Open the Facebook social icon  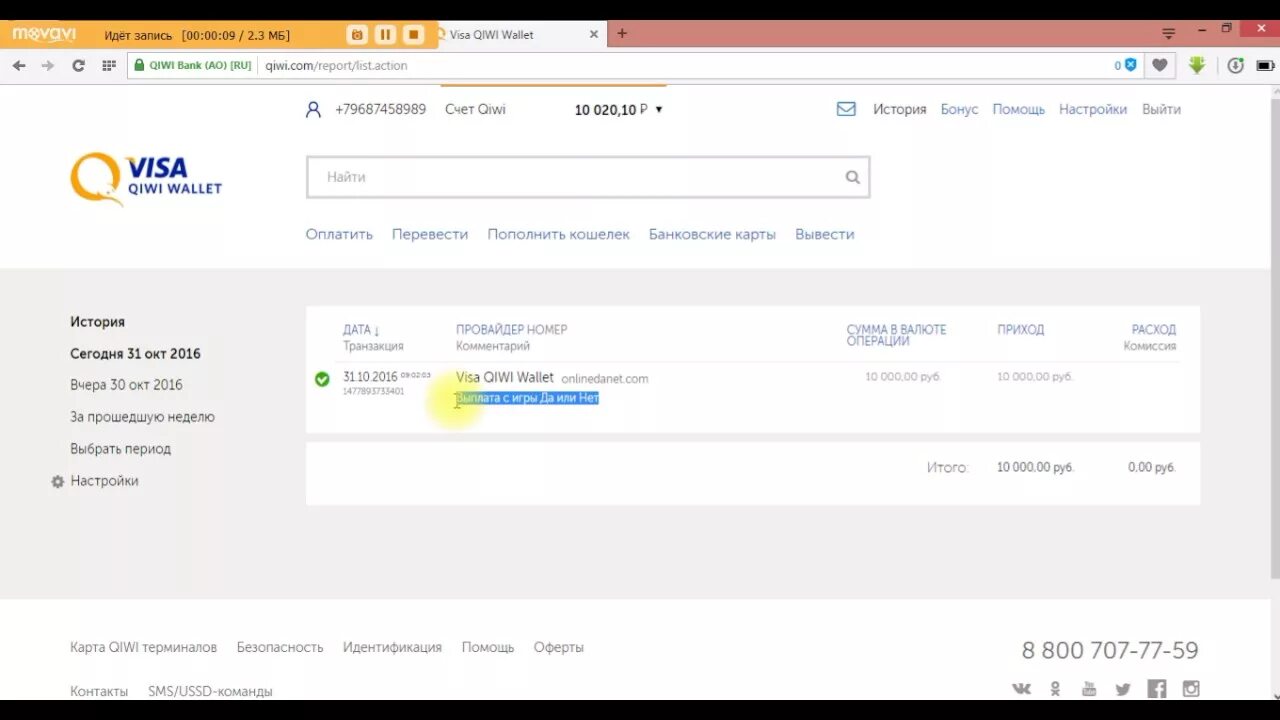[x=1157, y=688]
